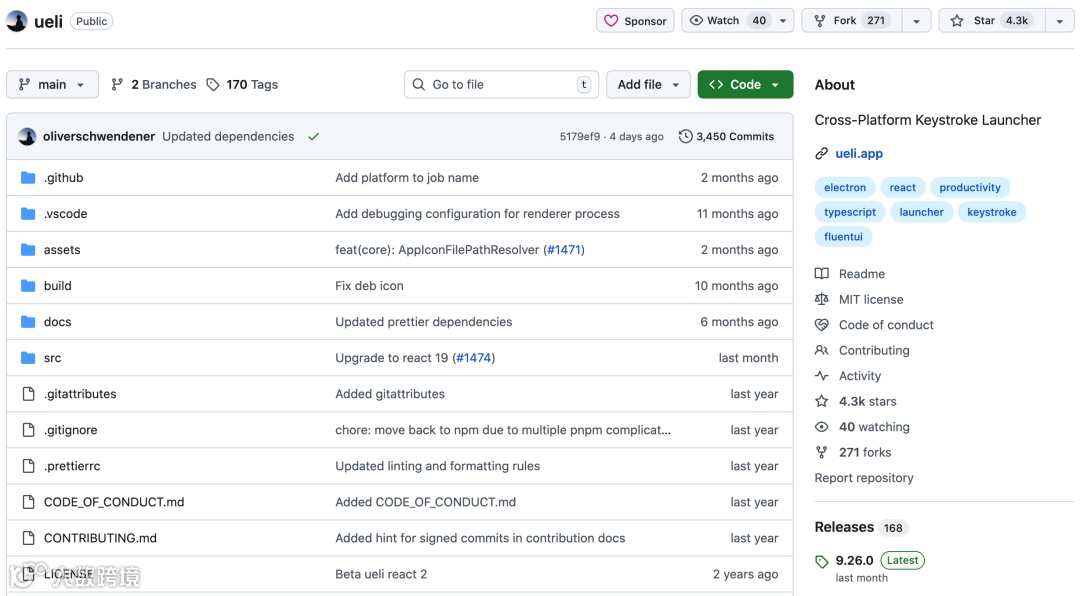Open the .github folder
Image resolution: width=1080 pixels, height=596 pixels.
(x=63, y=178)
